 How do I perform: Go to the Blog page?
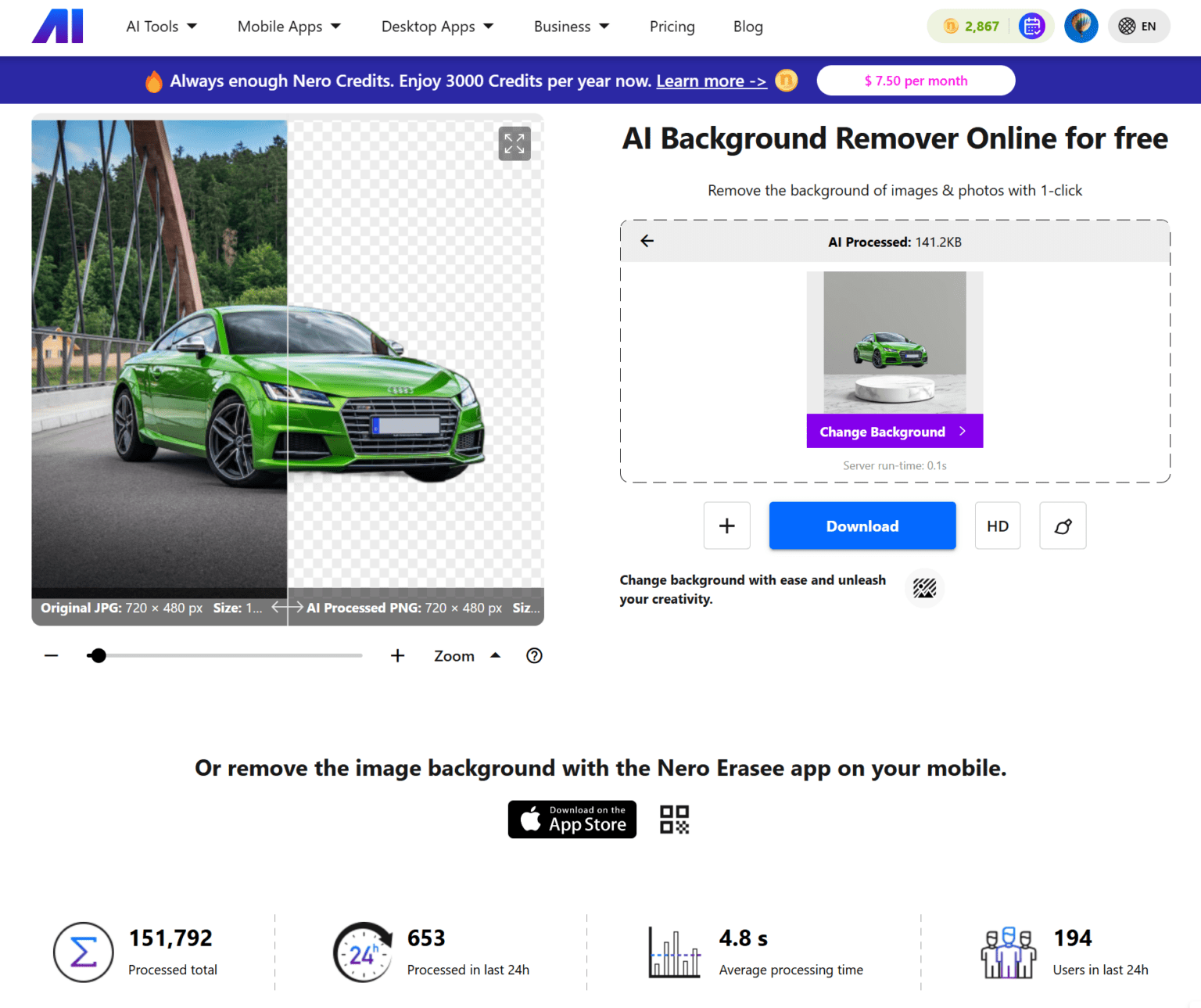pos(747,26)
